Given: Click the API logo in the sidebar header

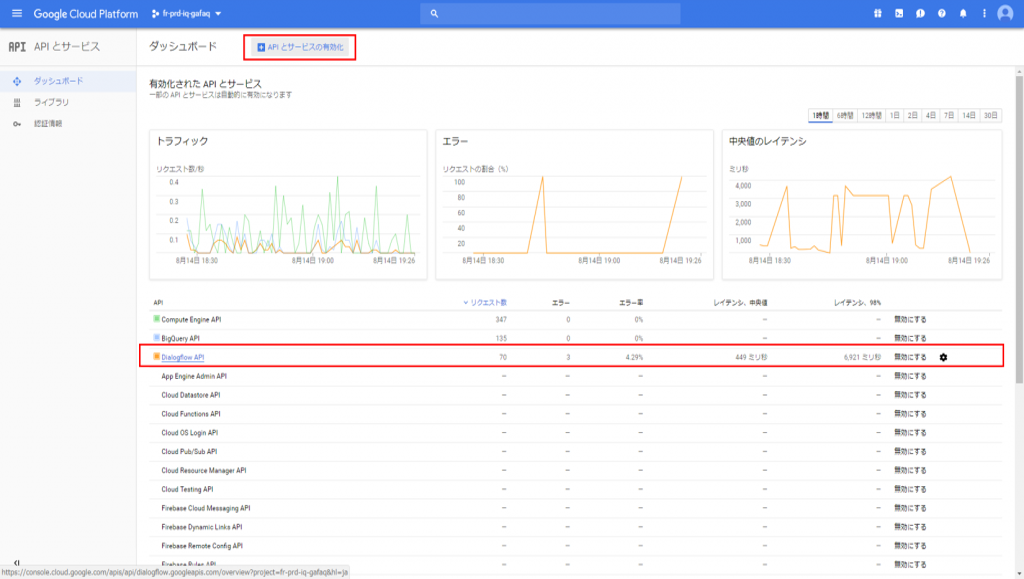Looking at the screenshot, I should pyautogui.click(x=17, y=46).
